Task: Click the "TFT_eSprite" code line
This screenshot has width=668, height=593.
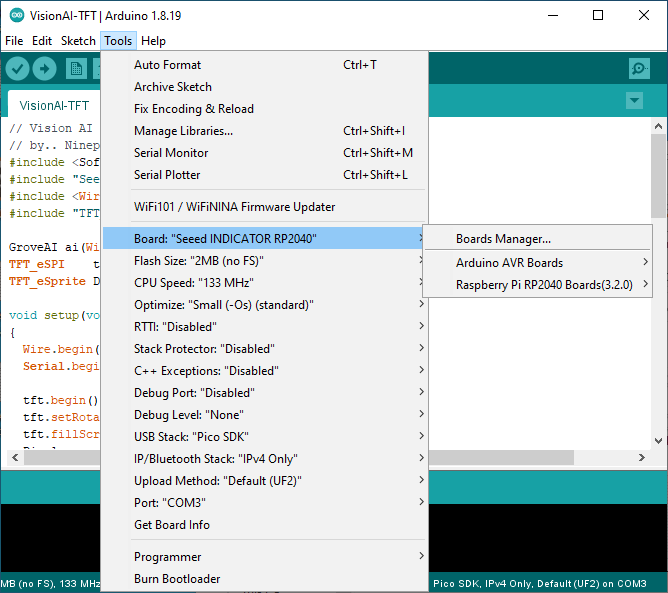Action: point(54,281)
